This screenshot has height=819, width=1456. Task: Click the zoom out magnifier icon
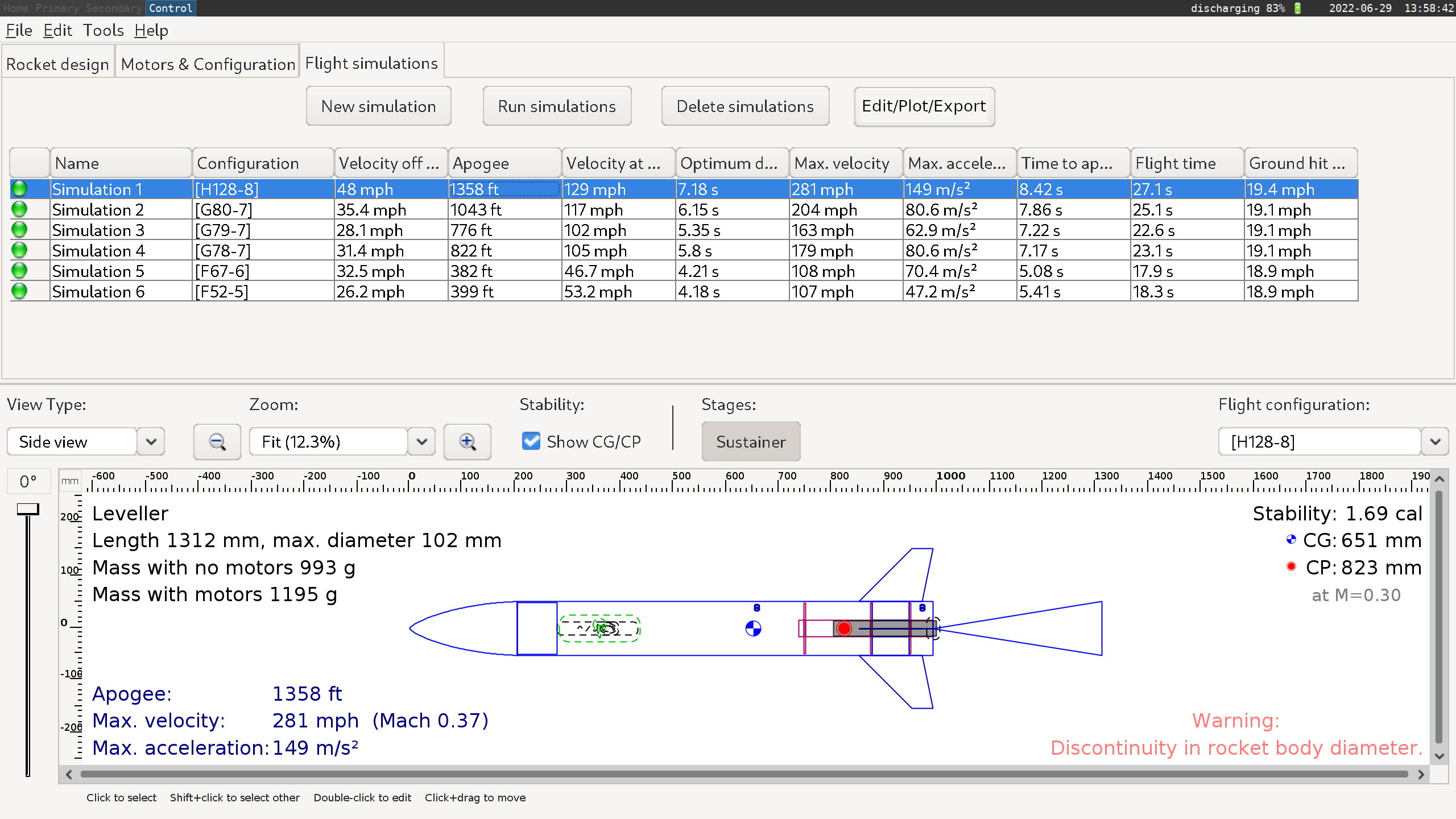click(217, 442)
